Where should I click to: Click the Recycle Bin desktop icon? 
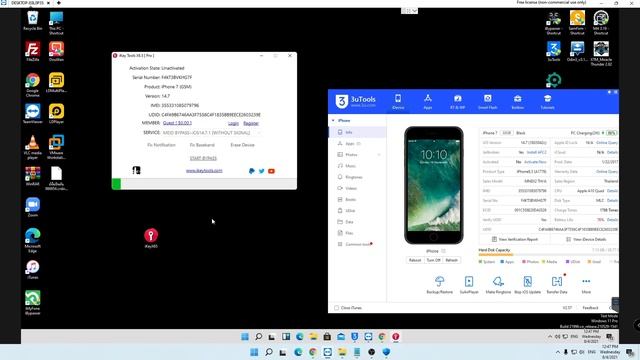pyautogui.click(x=33, y=21)
